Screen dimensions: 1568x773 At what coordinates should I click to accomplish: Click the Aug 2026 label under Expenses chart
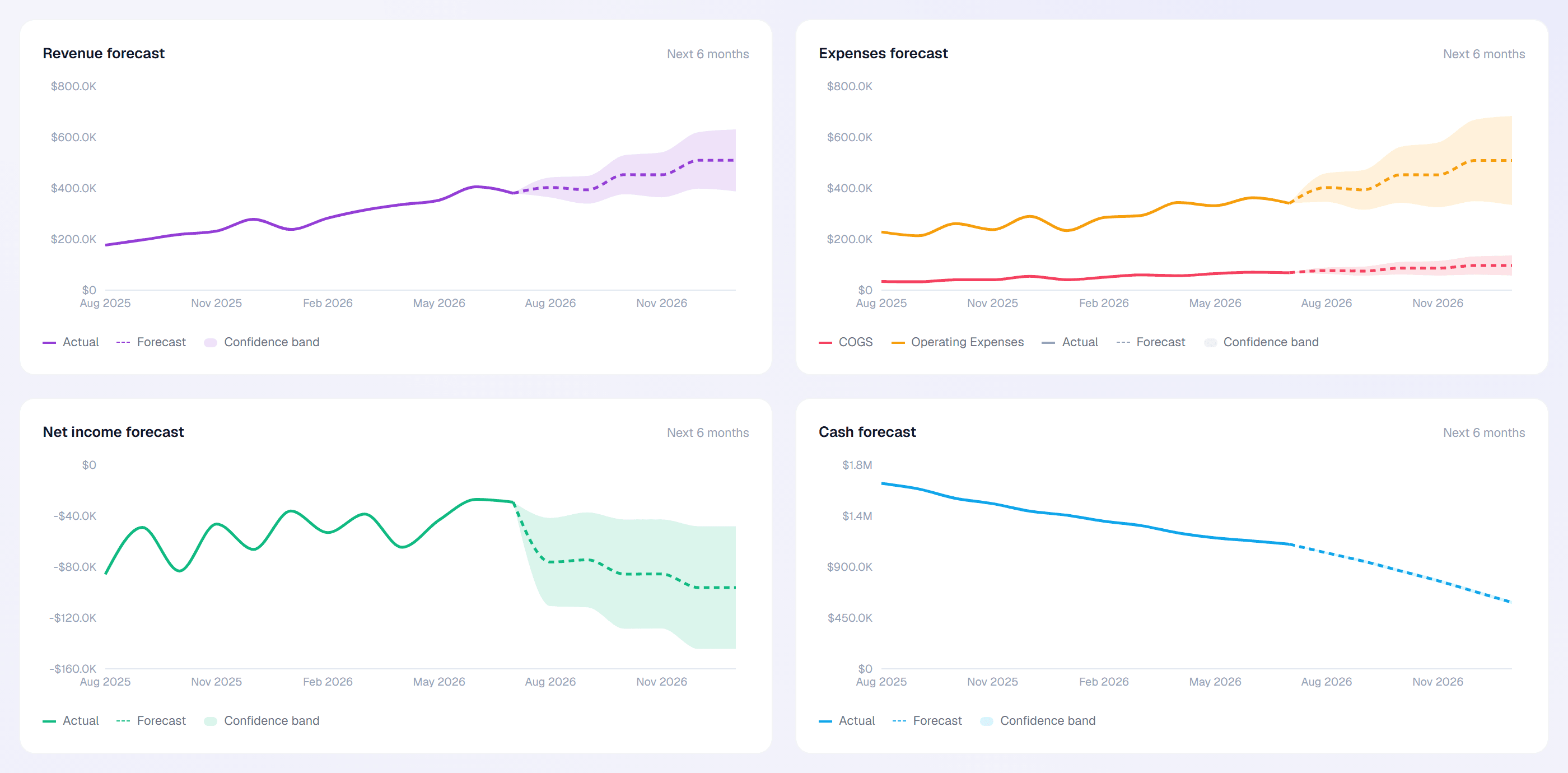1327,303
